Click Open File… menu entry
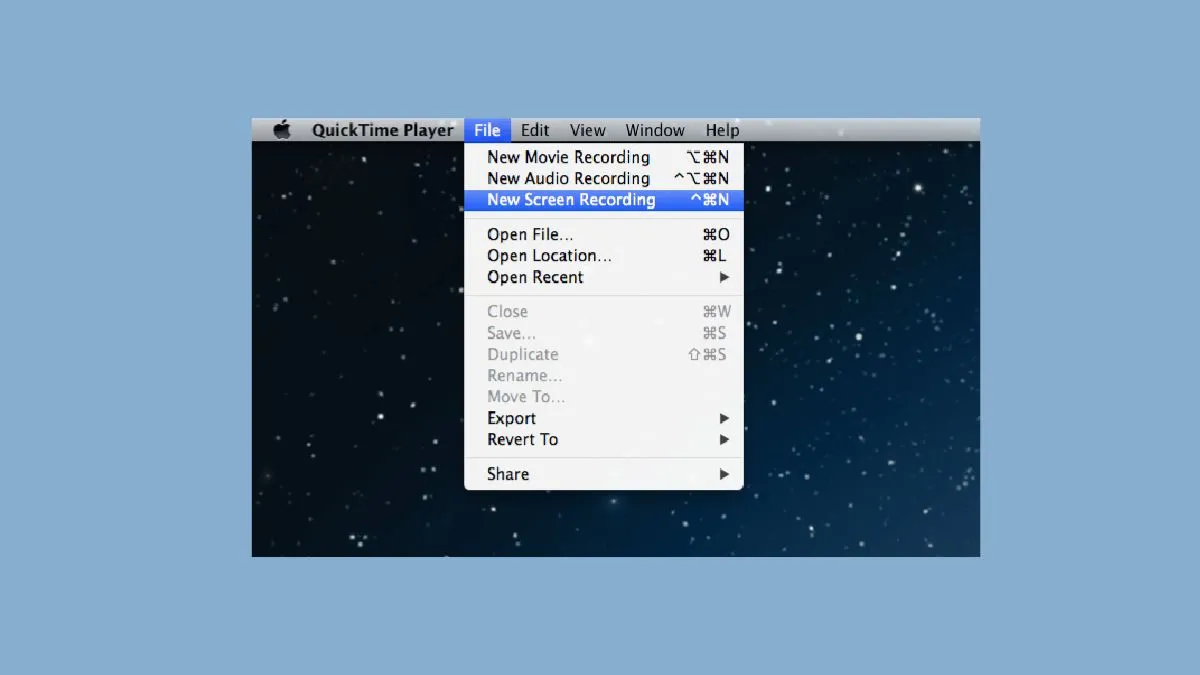The image size is (1200, 675). coord(530,235)
